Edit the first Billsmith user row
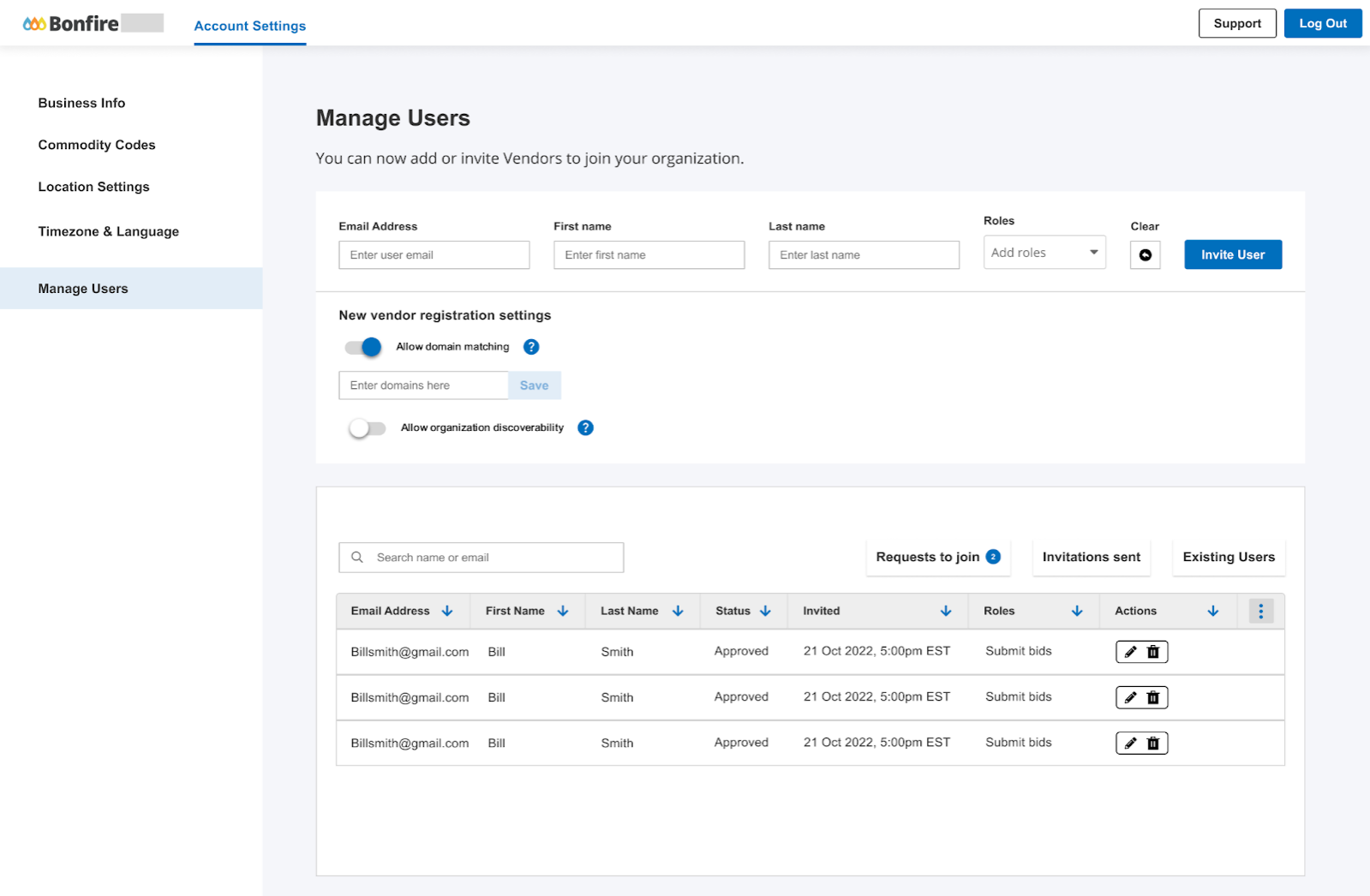Viewport: 1370px width, 896px height. click(x=1130, y=652)
